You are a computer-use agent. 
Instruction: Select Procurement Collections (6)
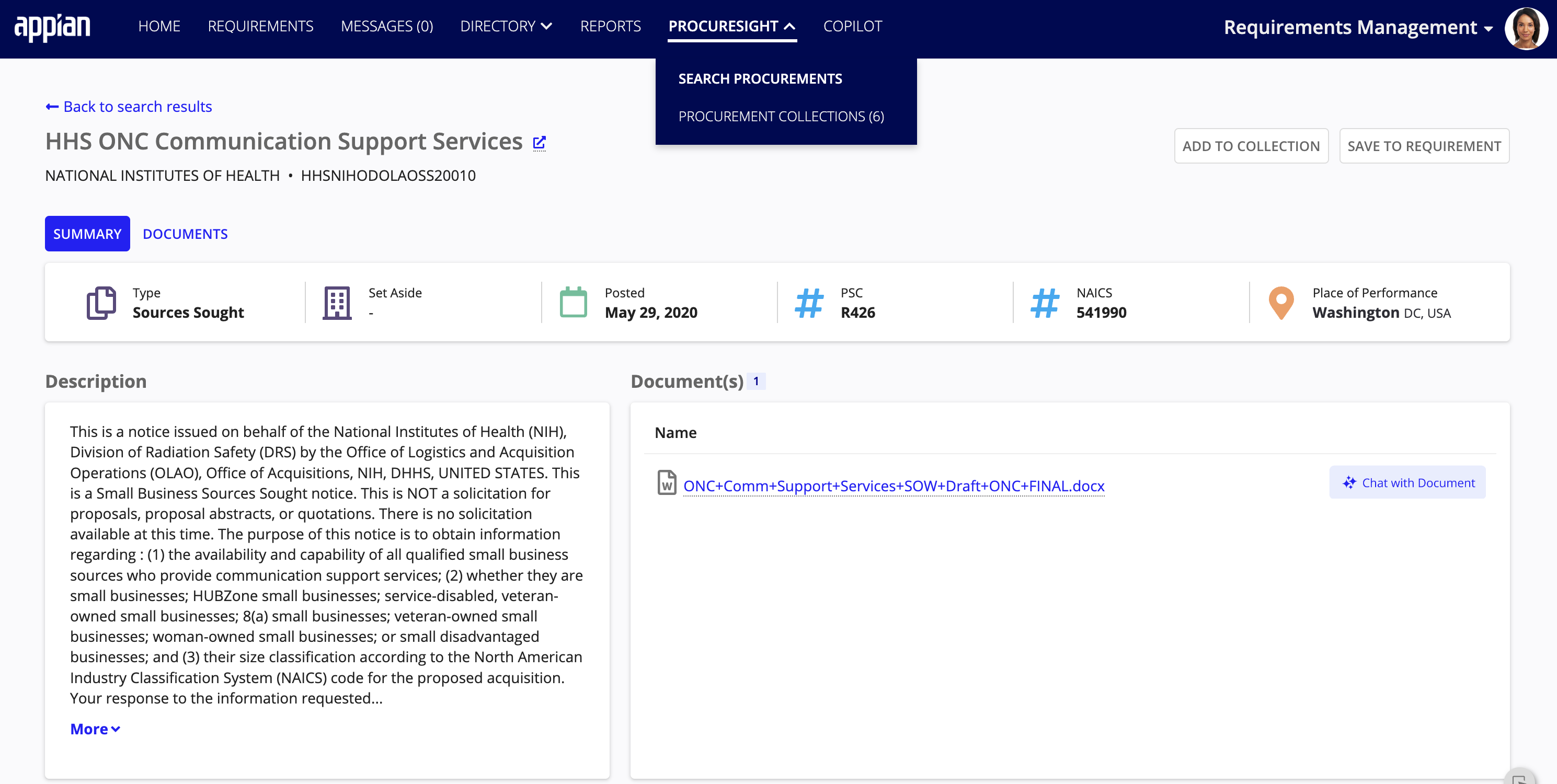click(x=781, y=116)
